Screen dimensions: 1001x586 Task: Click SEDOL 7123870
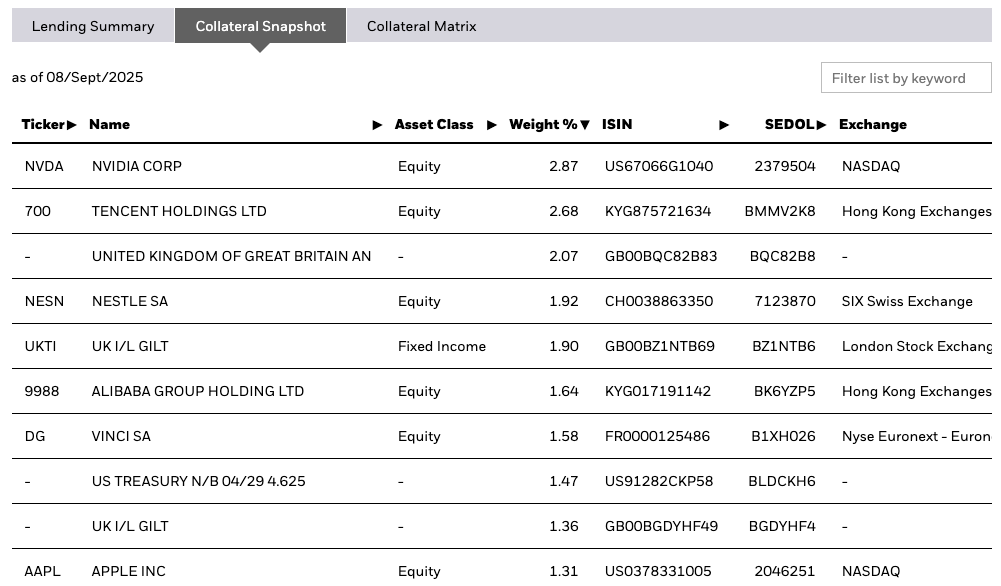[x=785, y=301]
